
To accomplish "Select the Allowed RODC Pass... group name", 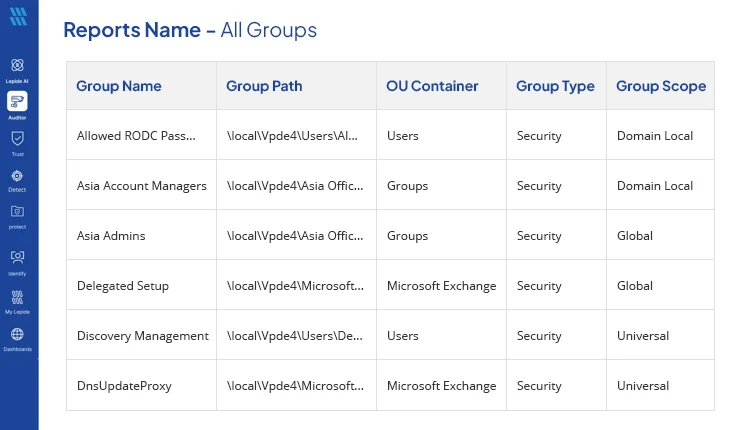I will [136, 136].
